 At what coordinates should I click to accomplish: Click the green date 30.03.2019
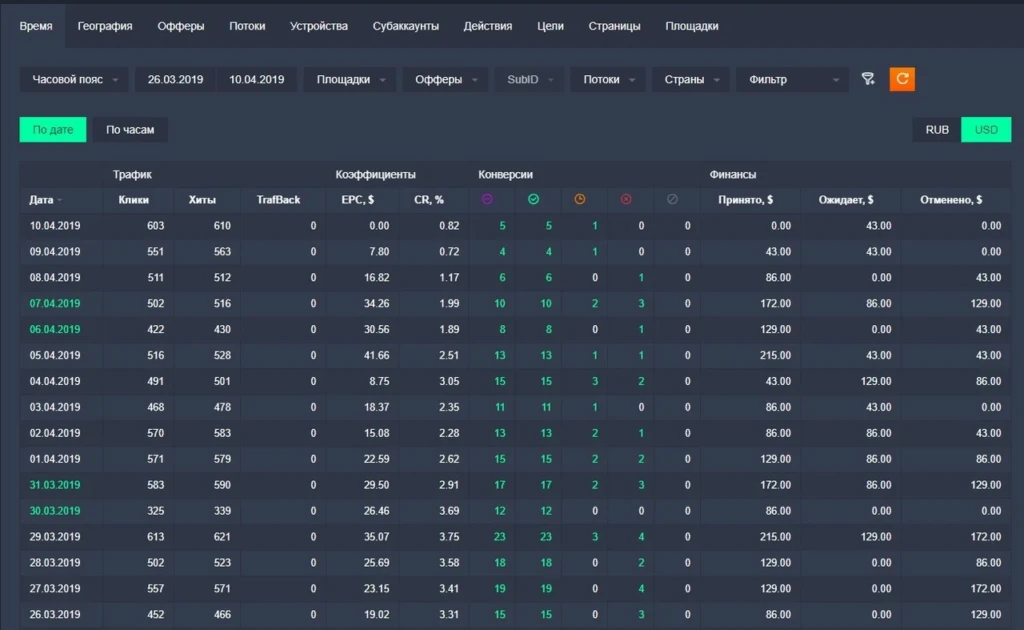55,511
